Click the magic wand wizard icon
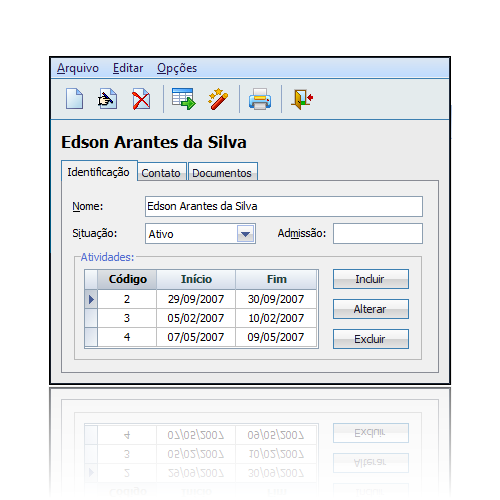Viewport: 500px width, 500px height. tap(218, 99)
